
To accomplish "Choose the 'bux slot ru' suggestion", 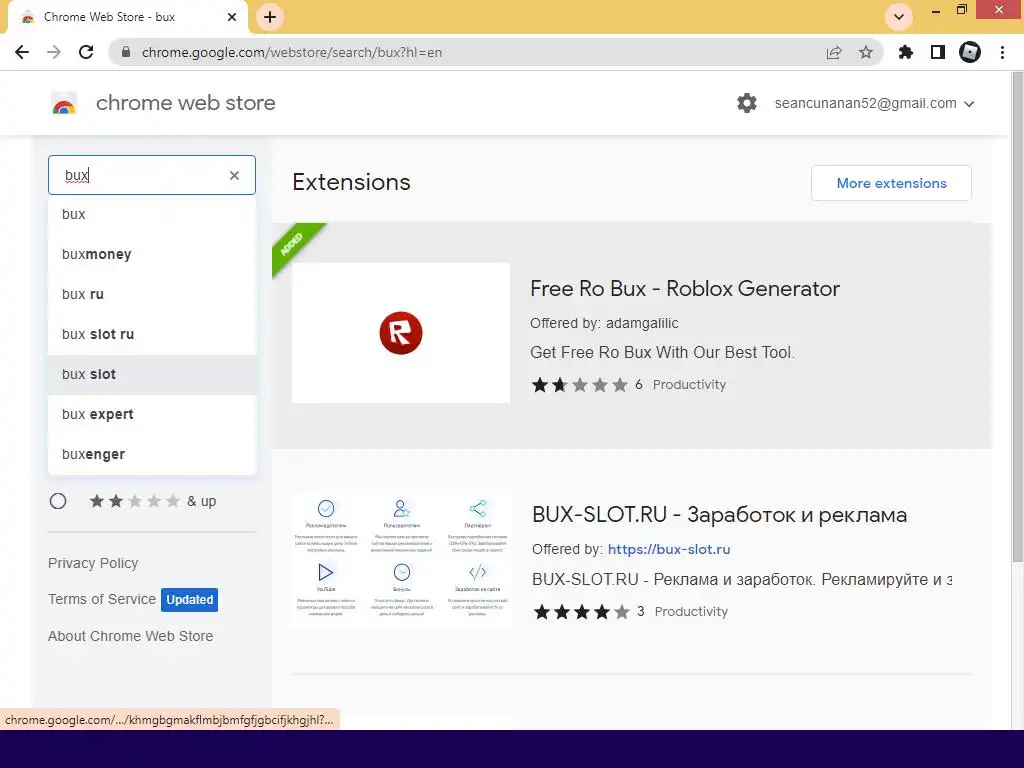I will [152, 334].
